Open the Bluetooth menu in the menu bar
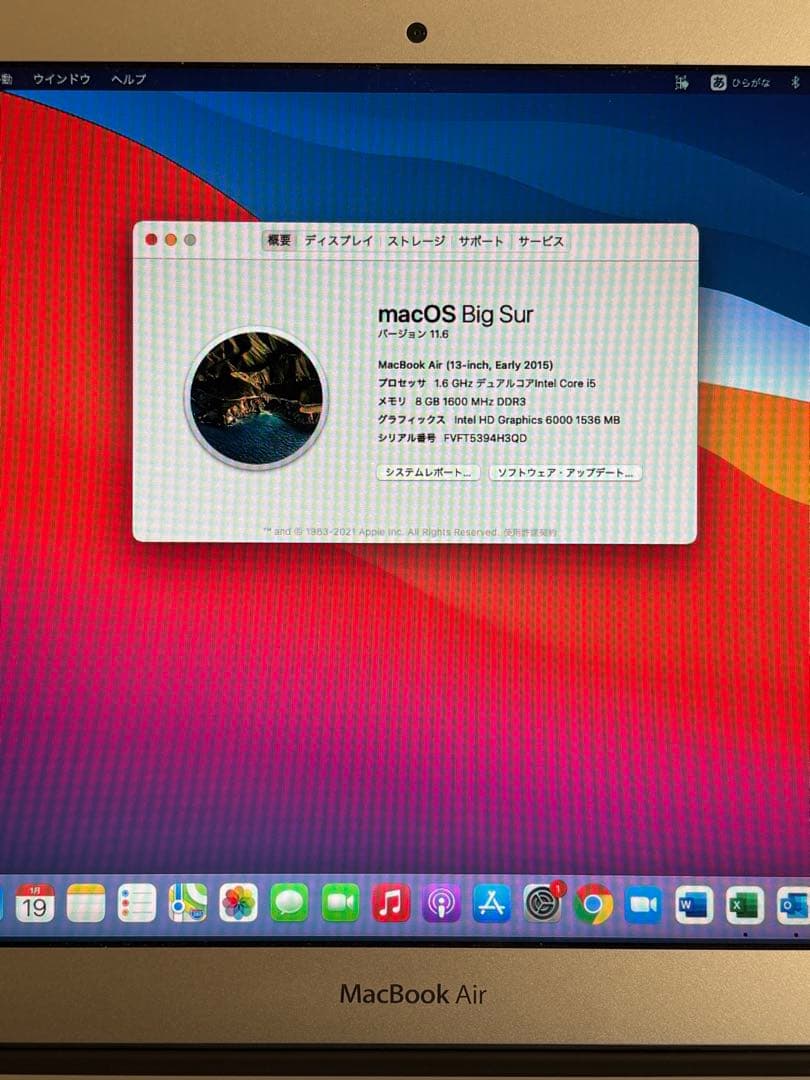 click(793, 82)
